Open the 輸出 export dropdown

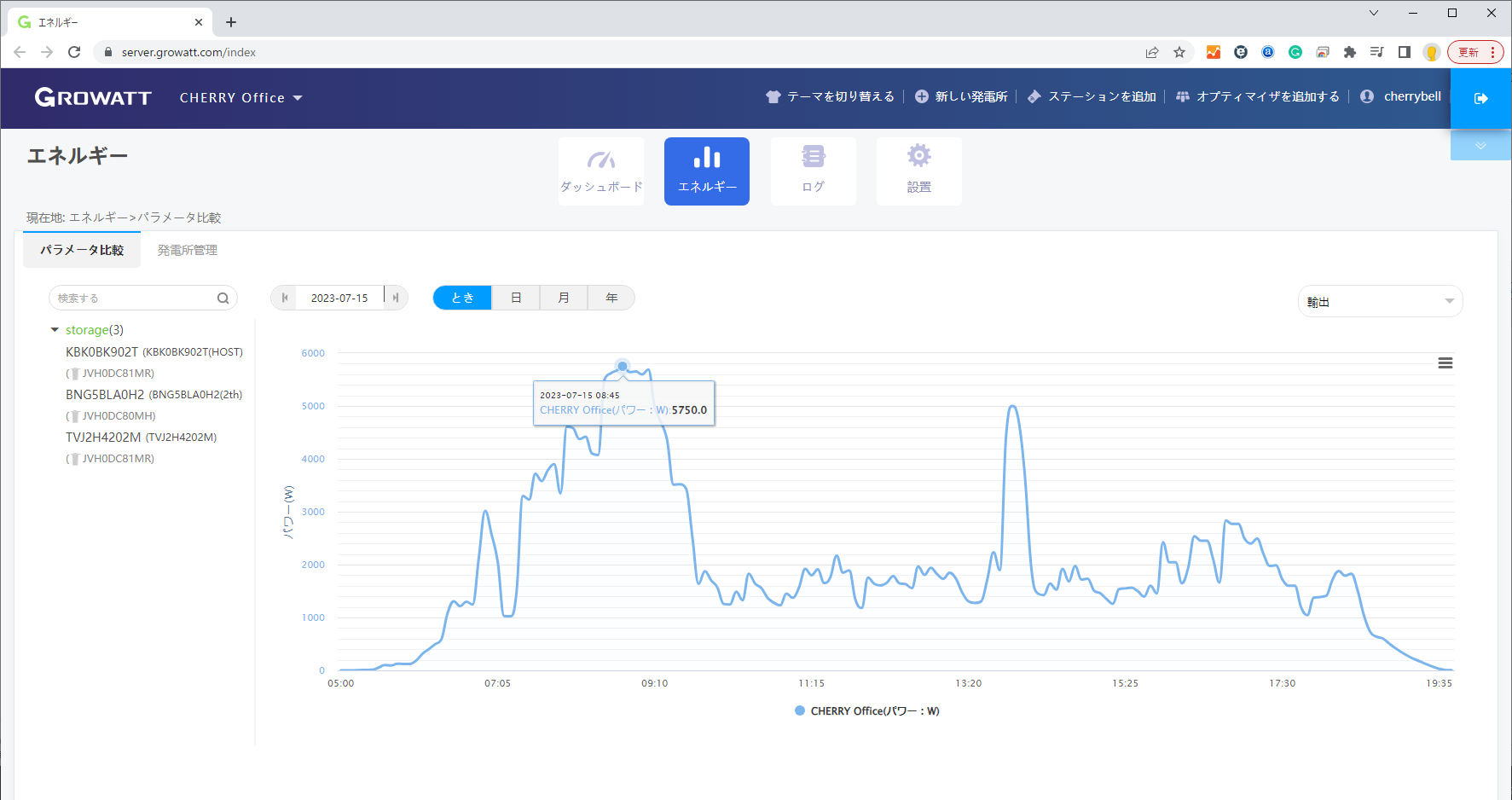tap(1380, 301)
